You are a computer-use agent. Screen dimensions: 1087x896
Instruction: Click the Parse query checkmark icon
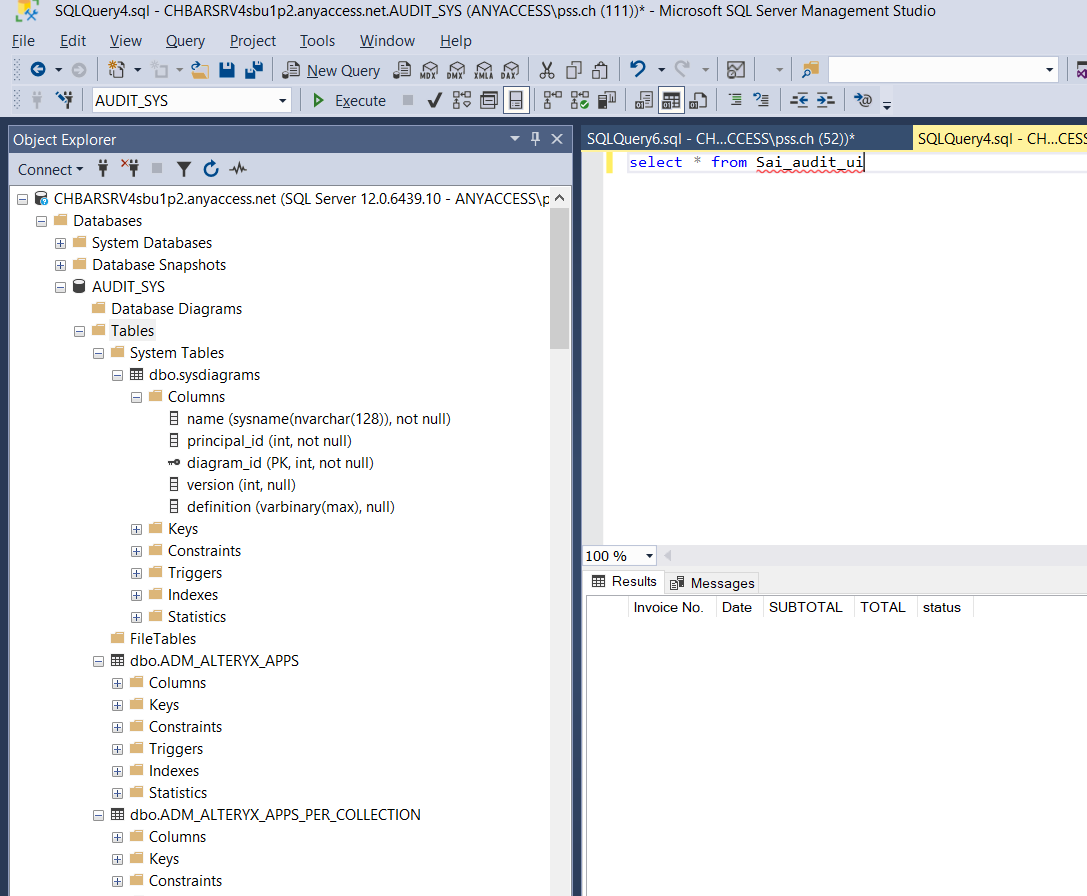[433, 100]
